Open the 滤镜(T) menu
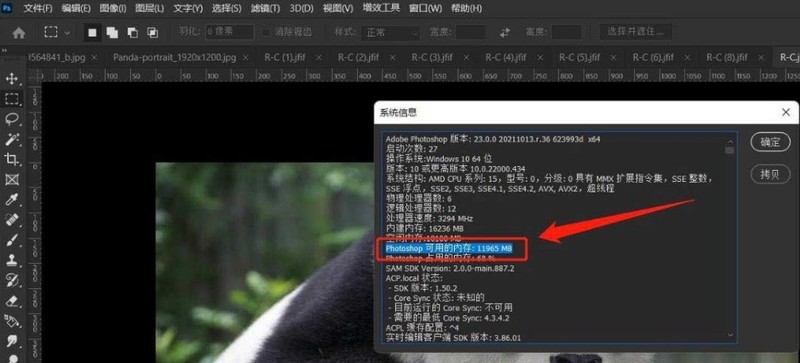Viewport: 800px width, 363px height. (265, 8)
